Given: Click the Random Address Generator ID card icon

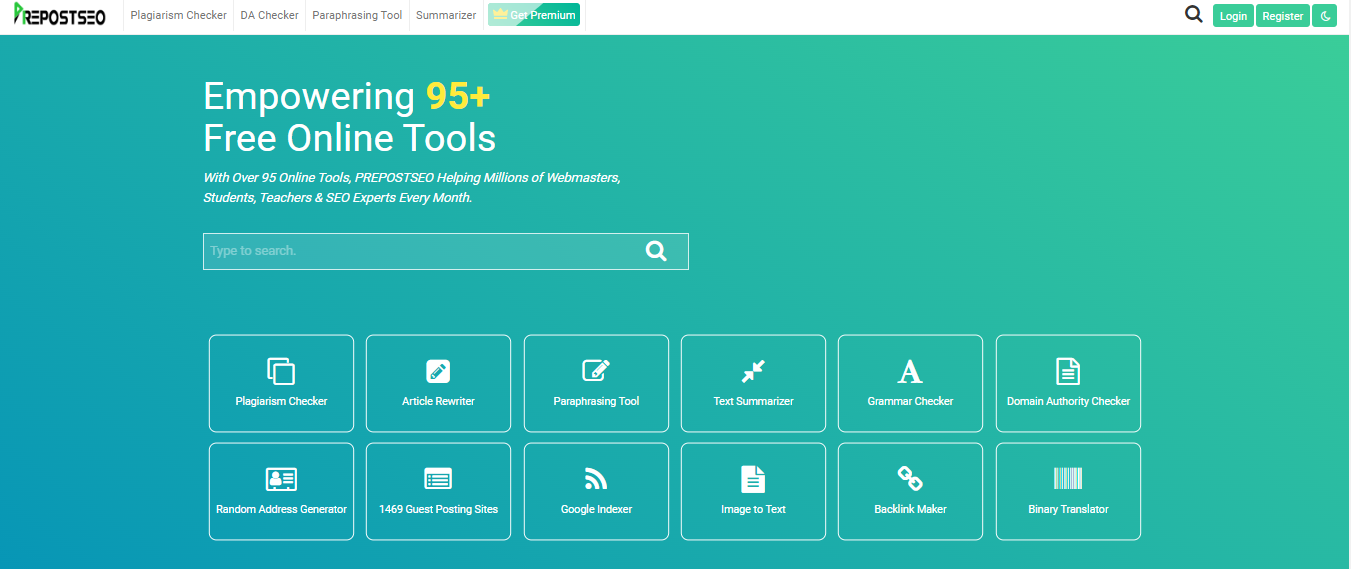Looking at the screenshot, I should pos(281,479).
